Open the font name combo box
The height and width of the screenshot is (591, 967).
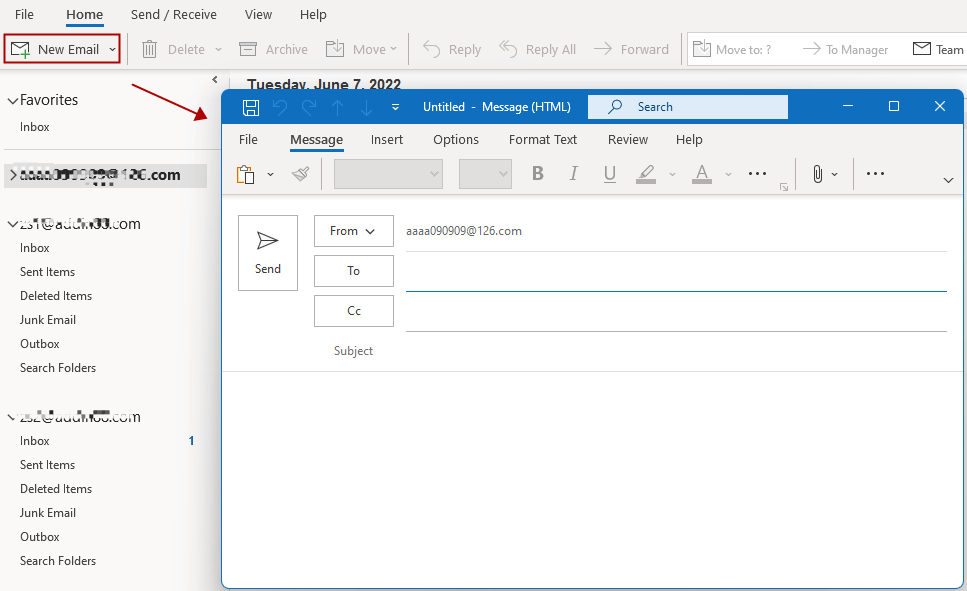coord(388,174)
